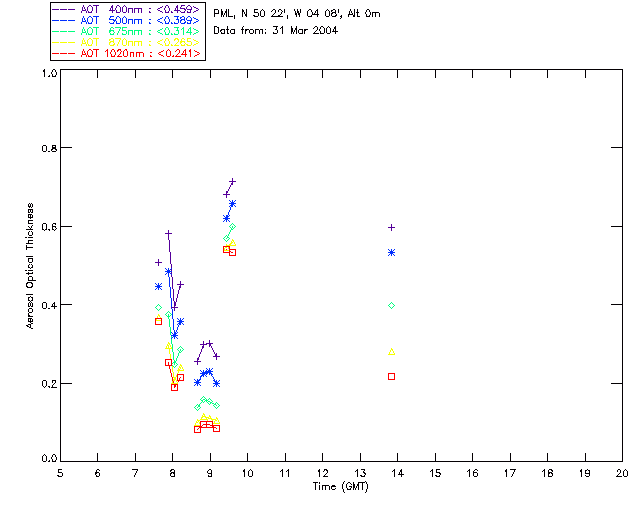Select the isolated red square marker near 14 GMT

point(391,376)
